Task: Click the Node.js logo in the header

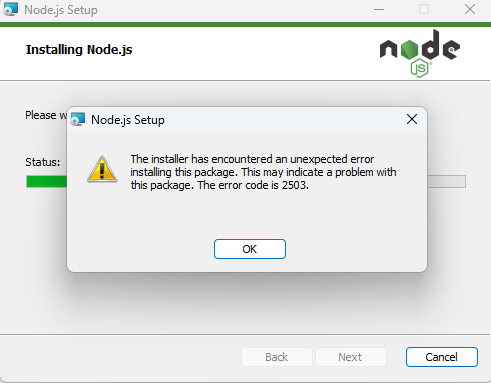Action: click(420, 53)
